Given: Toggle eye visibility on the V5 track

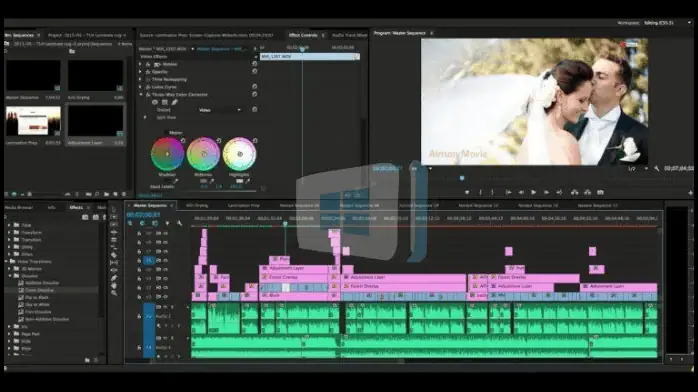Looking at the screenshot, I should pos(166,260).
